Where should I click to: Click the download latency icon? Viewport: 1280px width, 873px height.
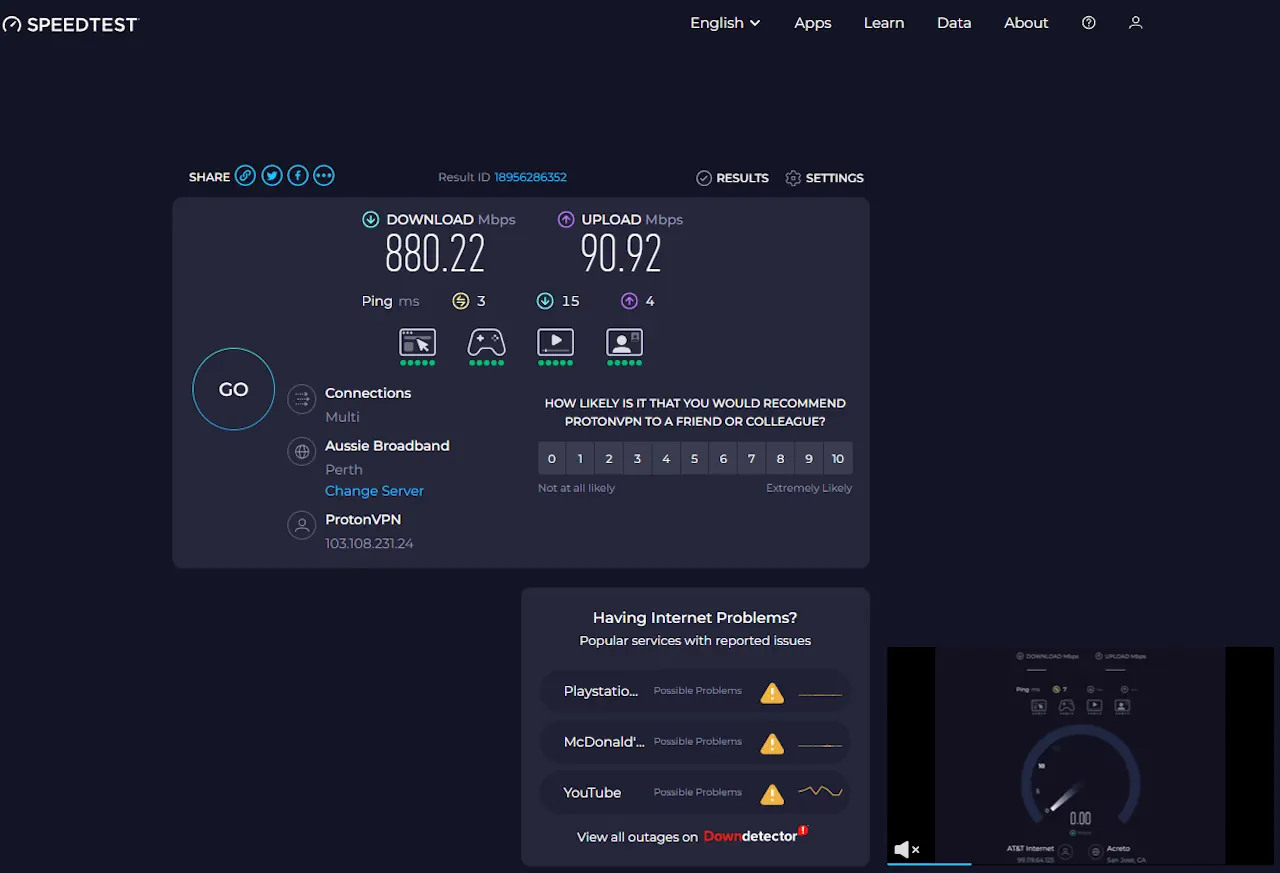(545, 301)
